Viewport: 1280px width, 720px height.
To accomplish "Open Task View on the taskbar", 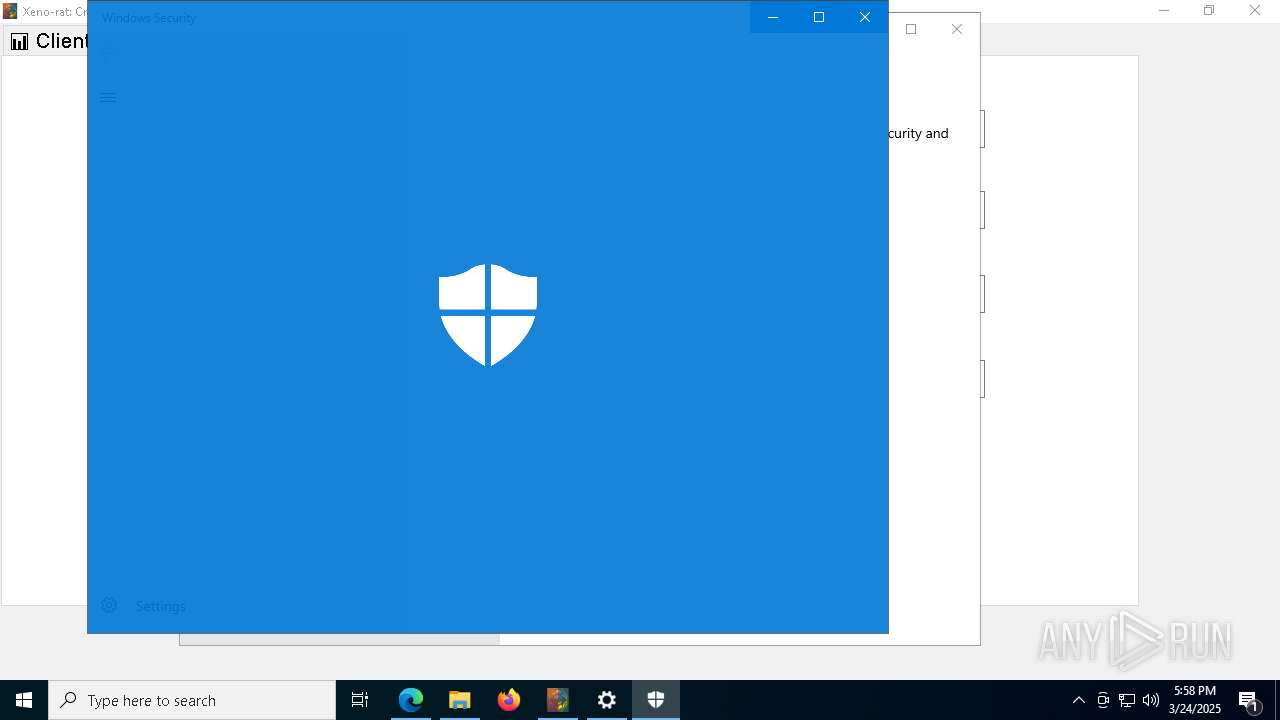I will click(360, 700).
